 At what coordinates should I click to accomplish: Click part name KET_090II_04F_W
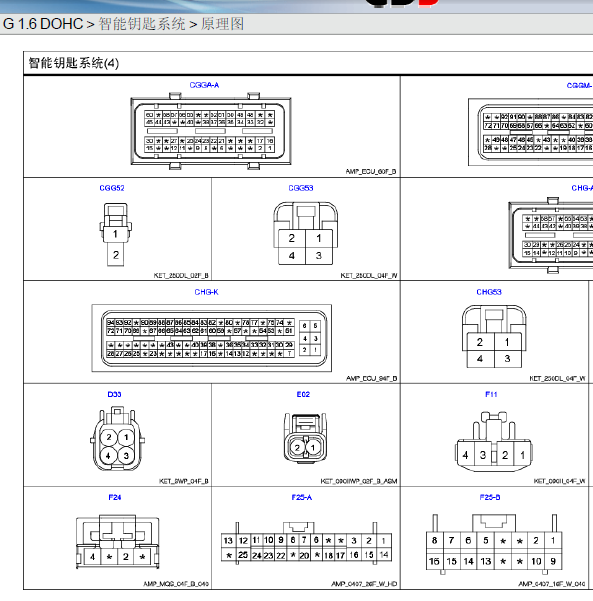click(x=560, y=481)
